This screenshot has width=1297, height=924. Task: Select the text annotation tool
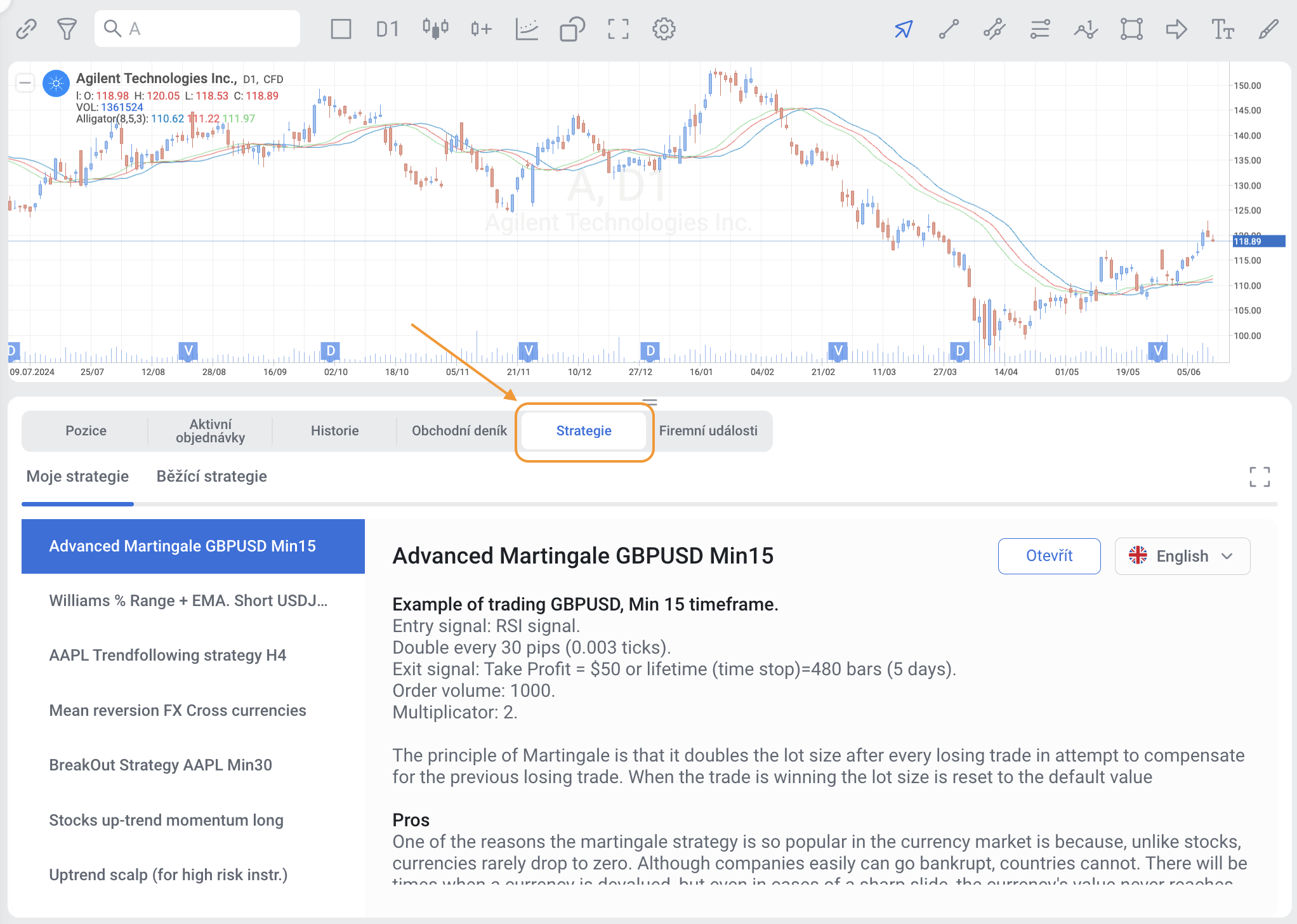pyautogui.click(x=1222, y=29)
